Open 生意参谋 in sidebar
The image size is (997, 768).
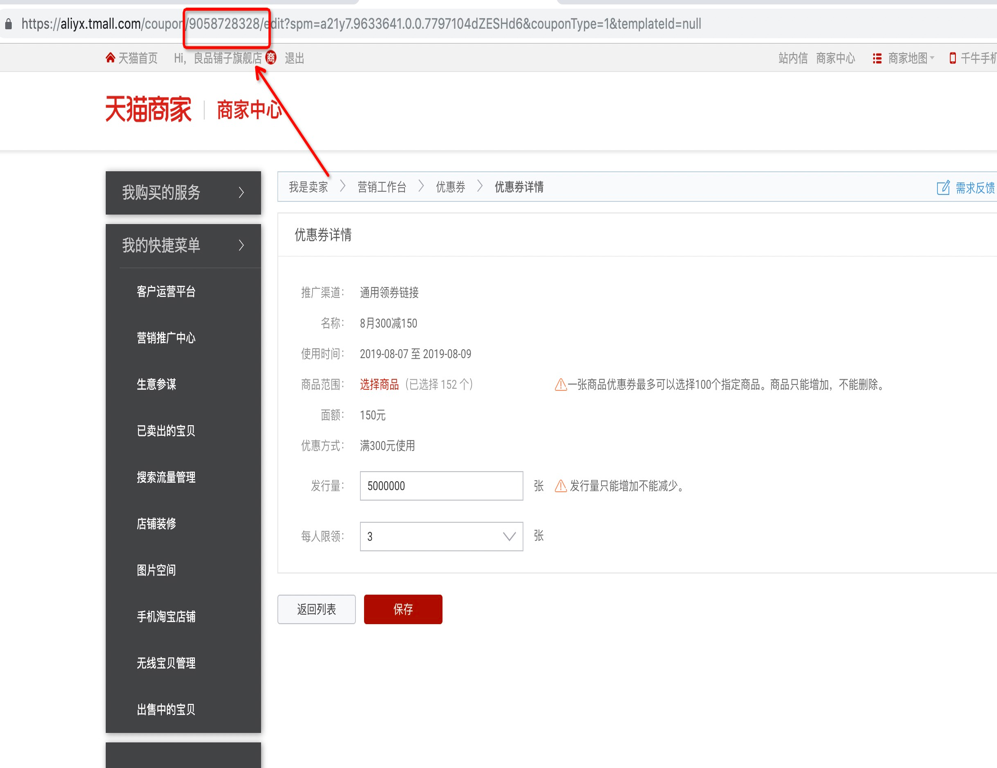(156, 384)
